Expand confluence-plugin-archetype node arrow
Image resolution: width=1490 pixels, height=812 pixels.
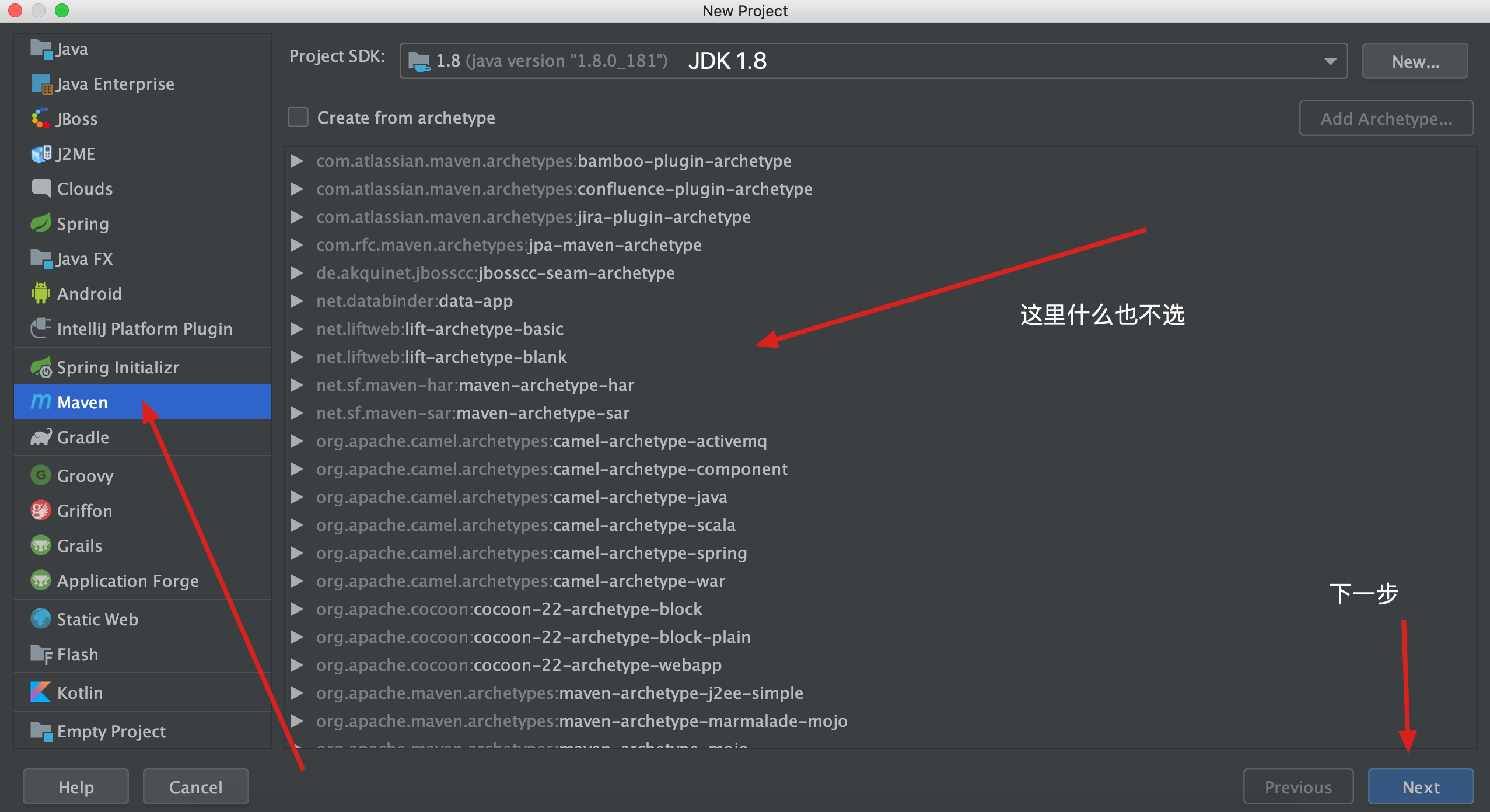pos(297,189)
